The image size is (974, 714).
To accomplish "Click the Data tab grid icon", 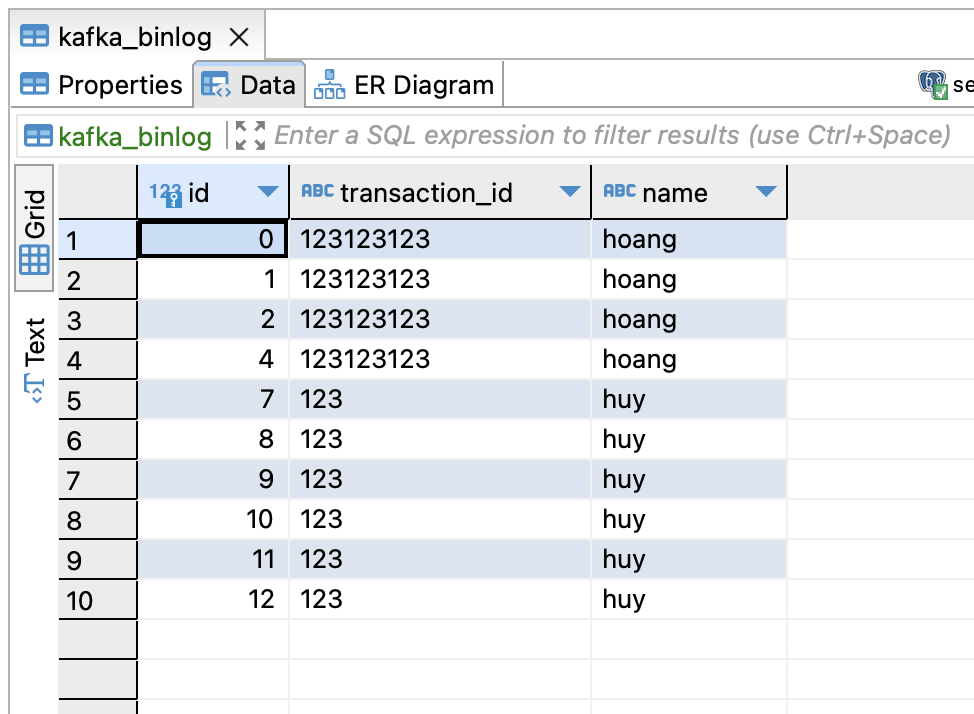I will (216, 85).
